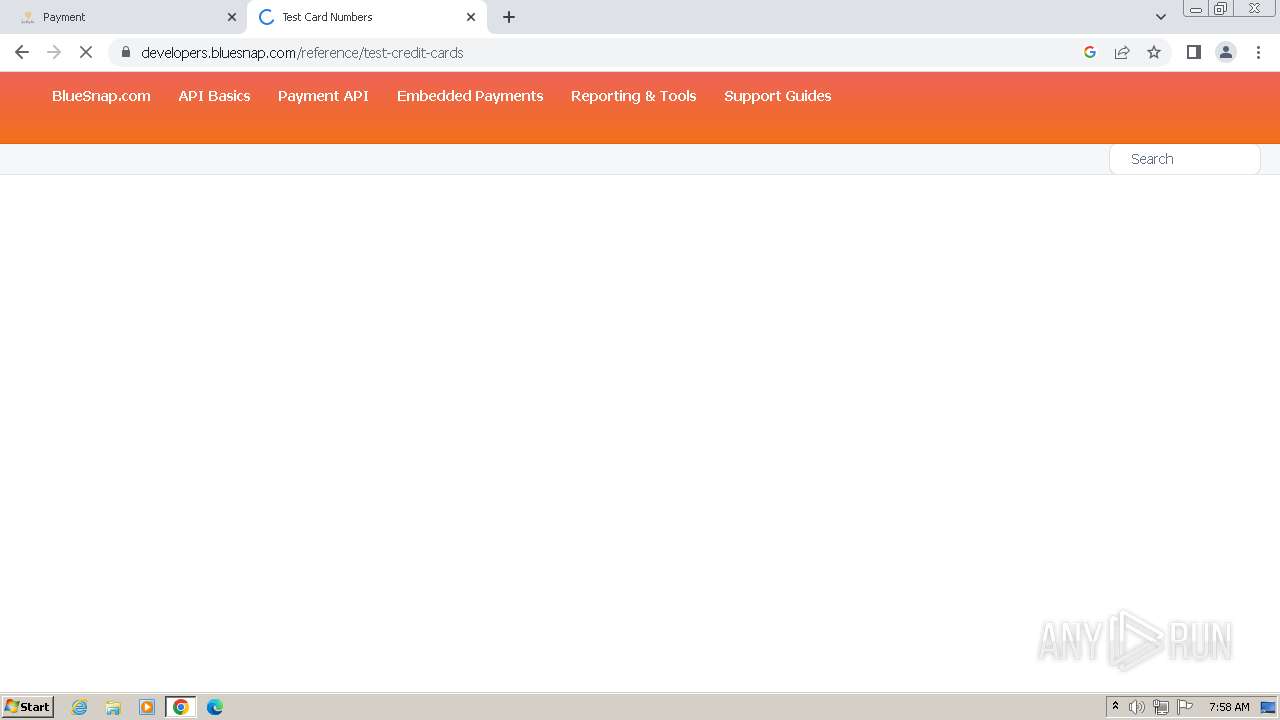Viewport: 1280px width, 720px height.
Task: Open Reporting & Tools in the nav
Action: point(633,96)
